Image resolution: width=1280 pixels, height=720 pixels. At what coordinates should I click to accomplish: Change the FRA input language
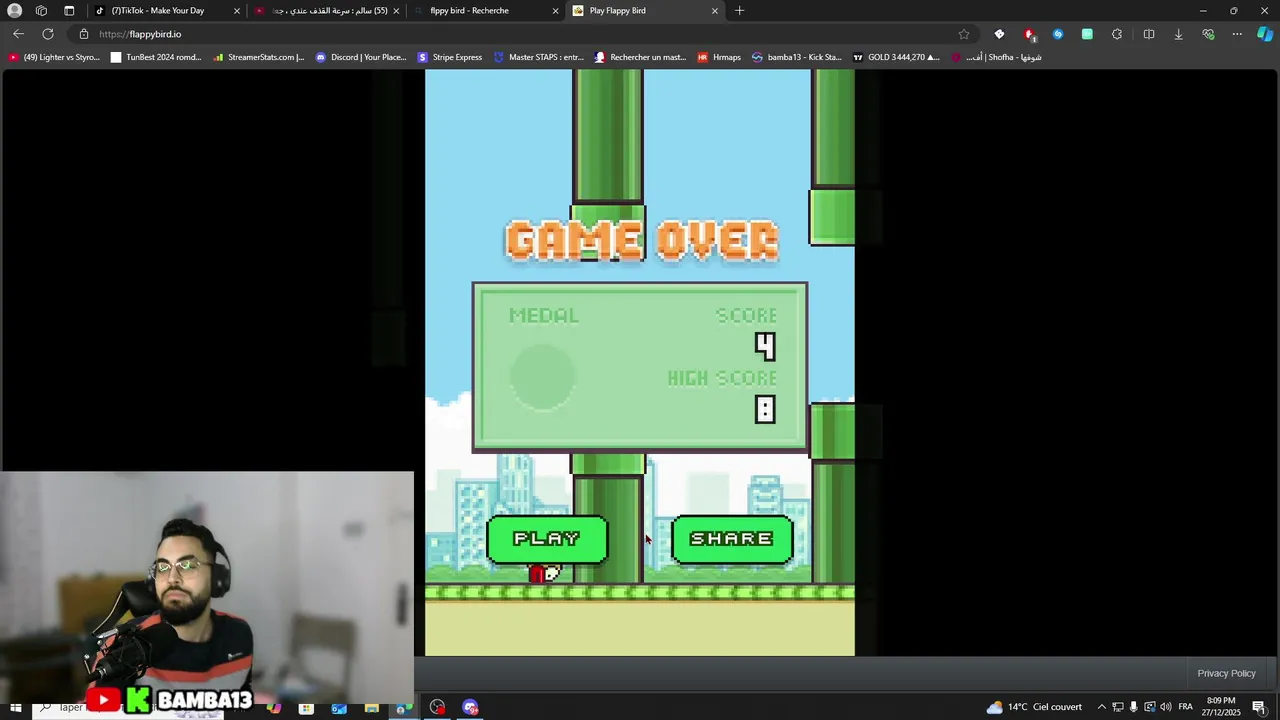tap(1185, 707)
